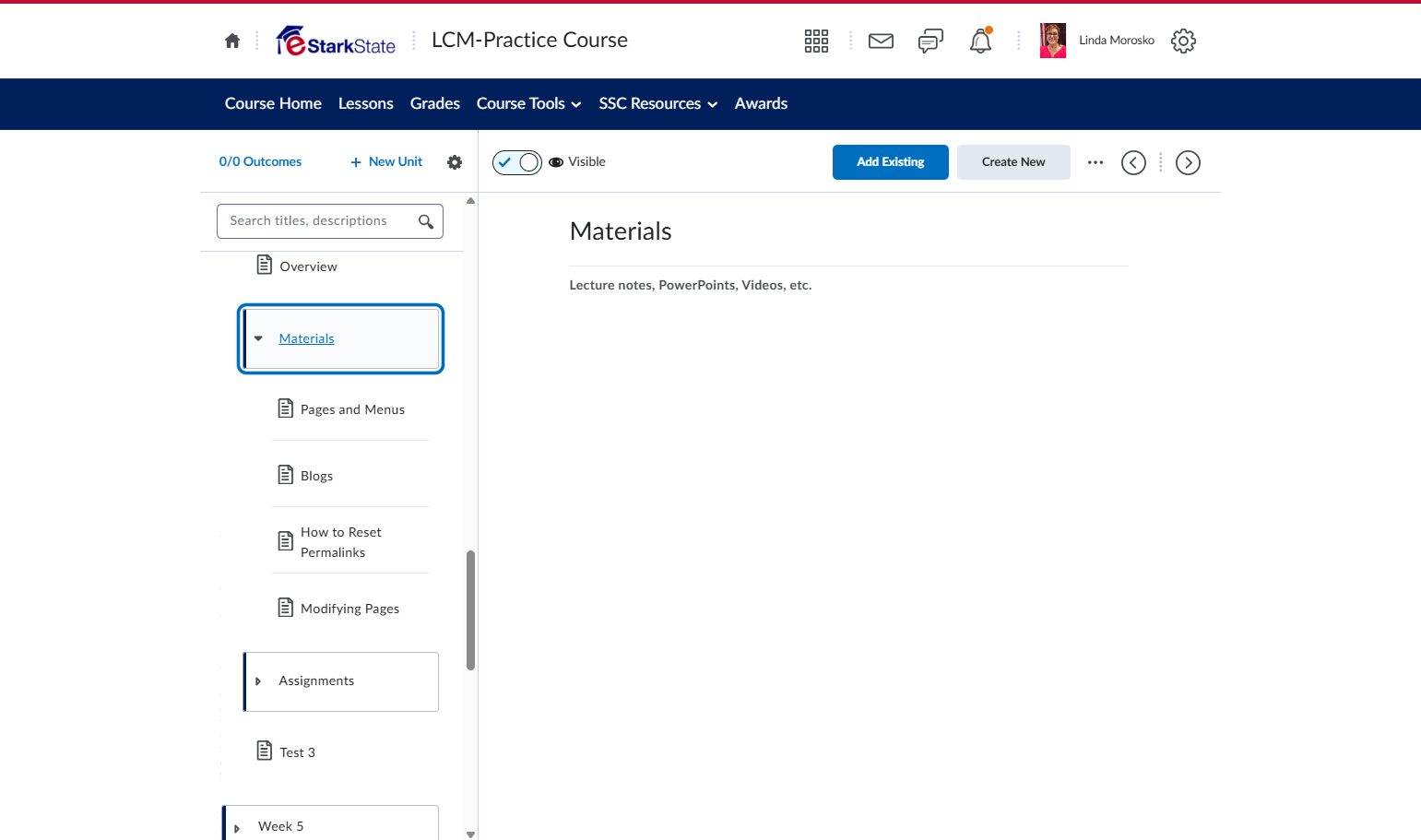Image resolution: width=1421 pixels, height=840 pixels.
Task: Open more actions ellipsis menu
Action: (x=1095, y=162)
